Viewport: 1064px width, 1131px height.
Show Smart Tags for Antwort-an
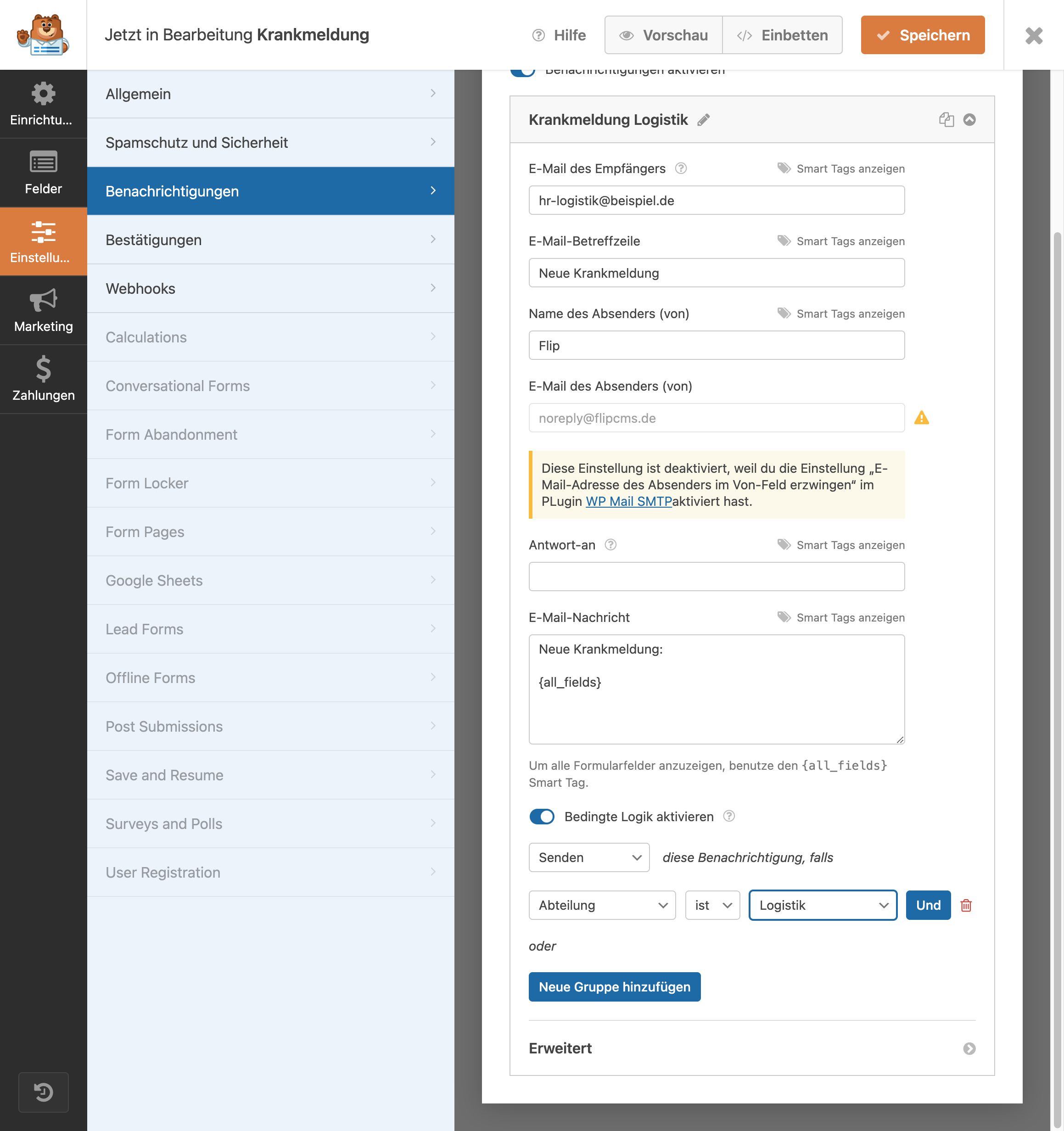tap(841, 545)
